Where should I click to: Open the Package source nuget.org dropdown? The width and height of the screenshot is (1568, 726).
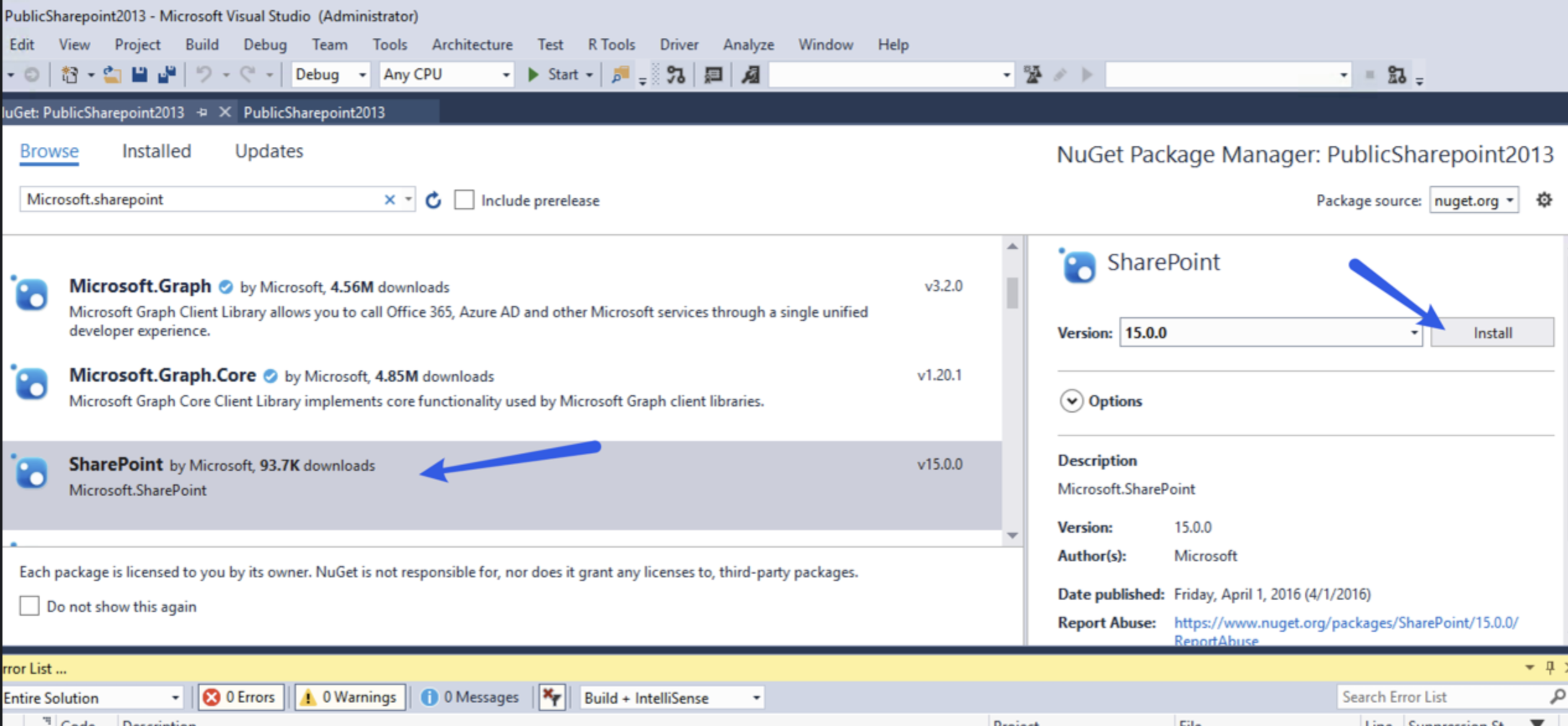point(1474,201)
